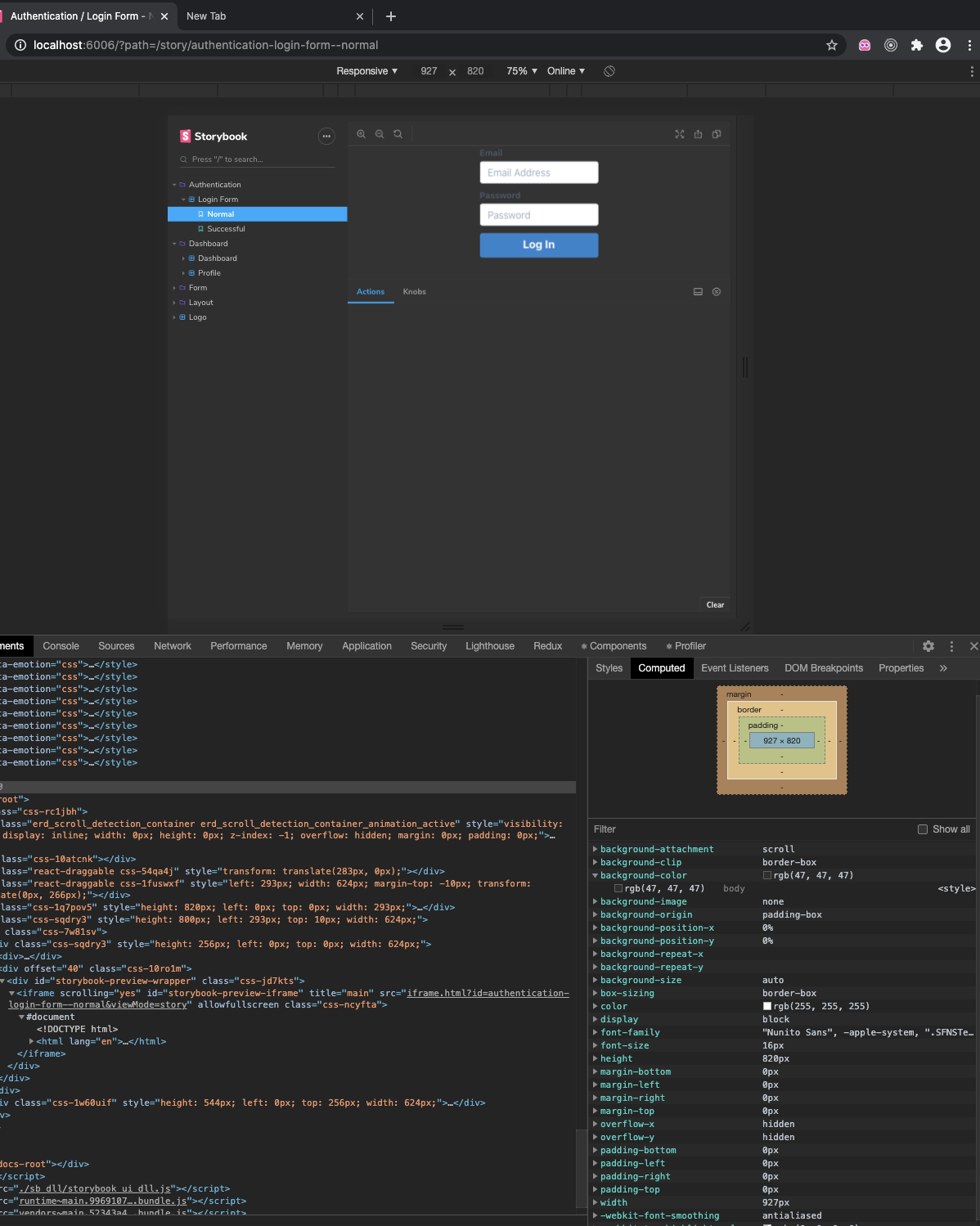Collapse background-color computed property
The width and height of the screenshot is (980, 1226).
(595, 875)
